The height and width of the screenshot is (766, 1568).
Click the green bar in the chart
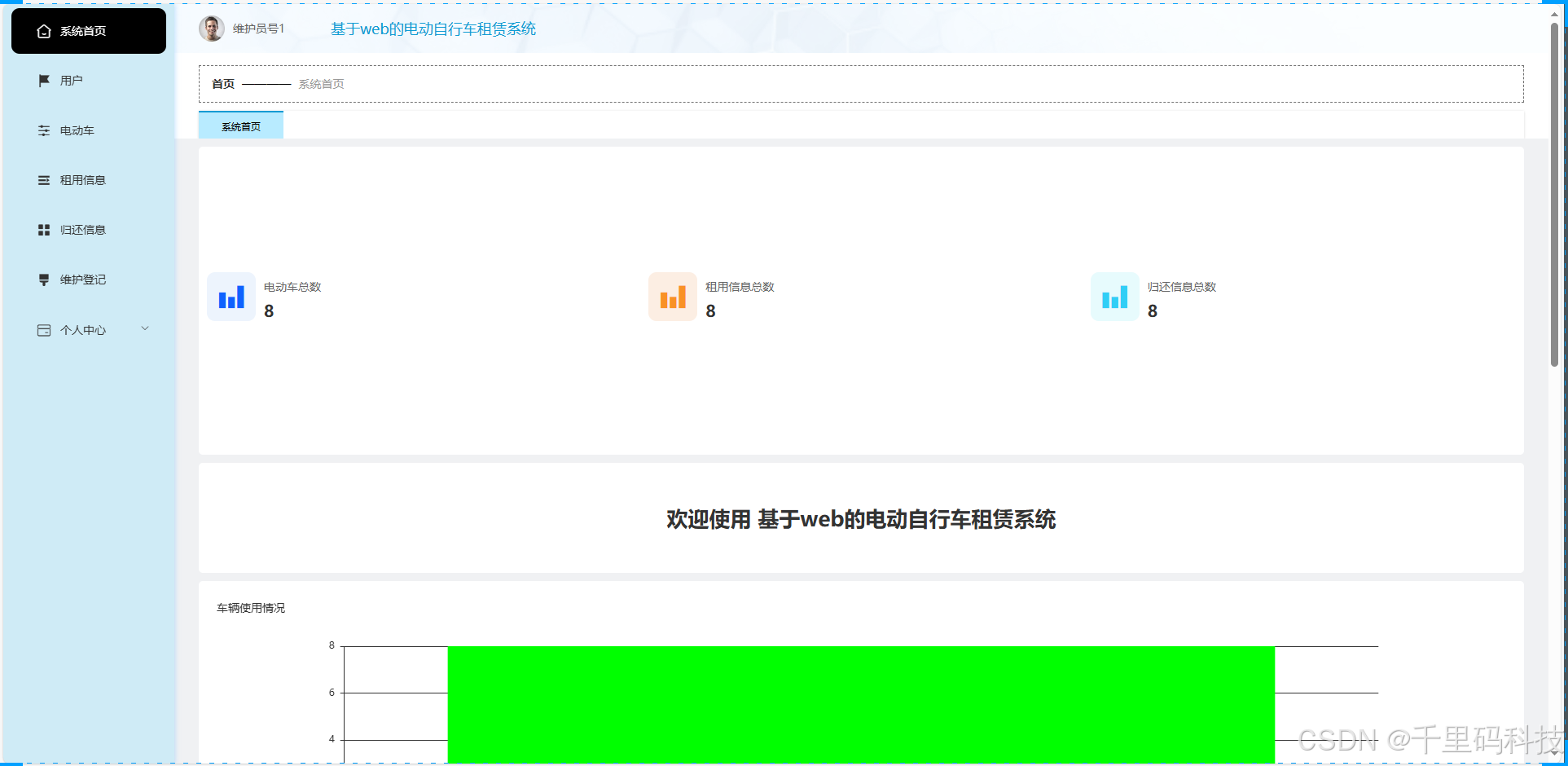861,705
